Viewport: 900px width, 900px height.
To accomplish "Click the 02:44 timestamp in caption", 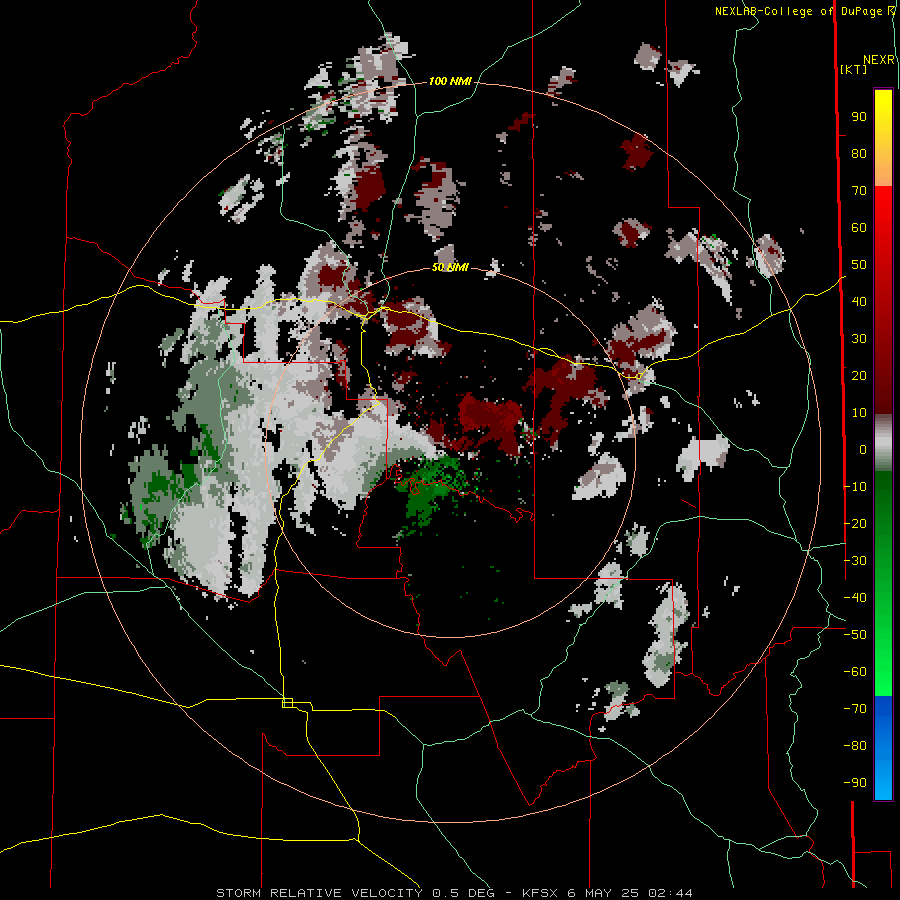I will coord(670,893).
